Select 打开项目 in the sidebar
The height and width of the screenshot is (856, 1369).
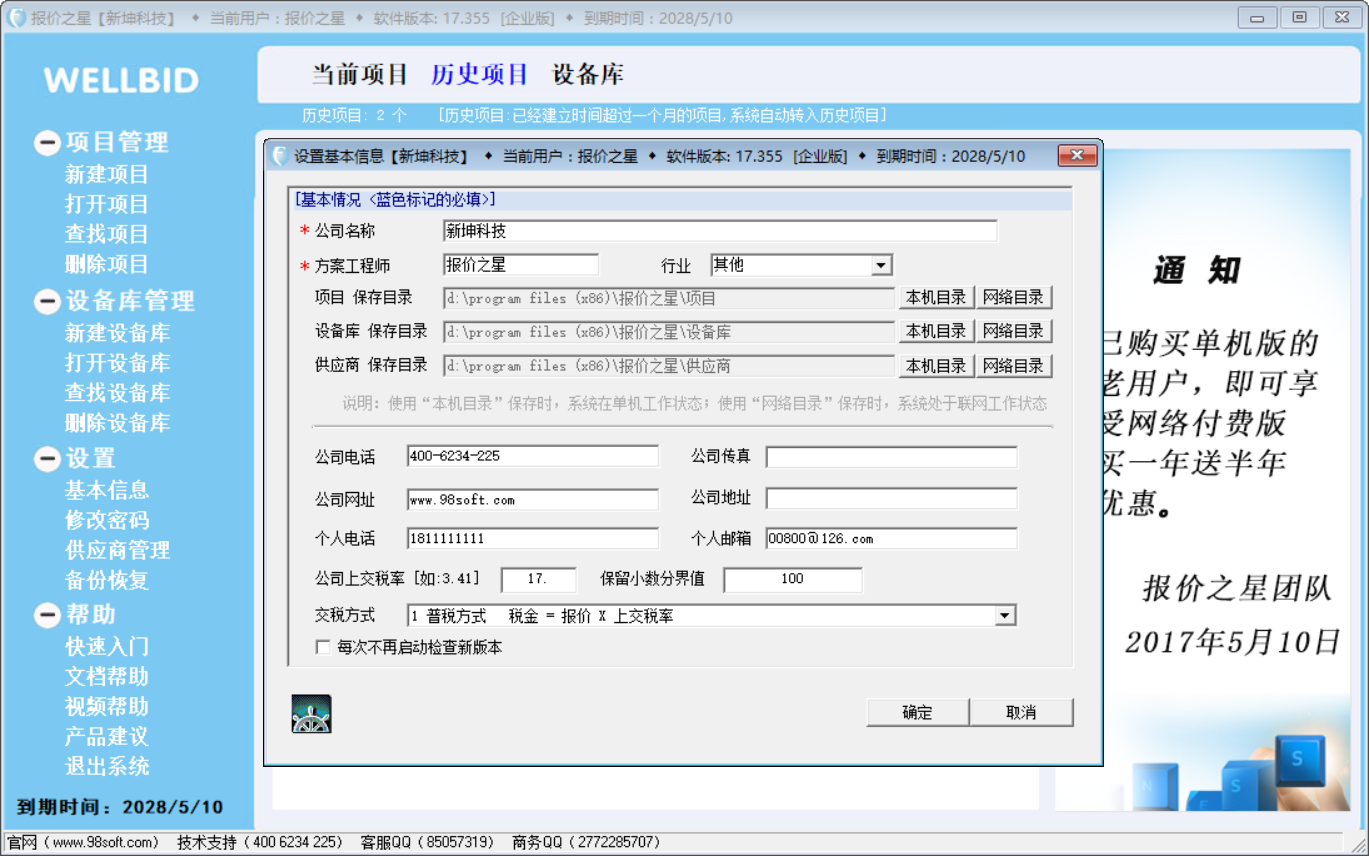(x=107, y=204)
